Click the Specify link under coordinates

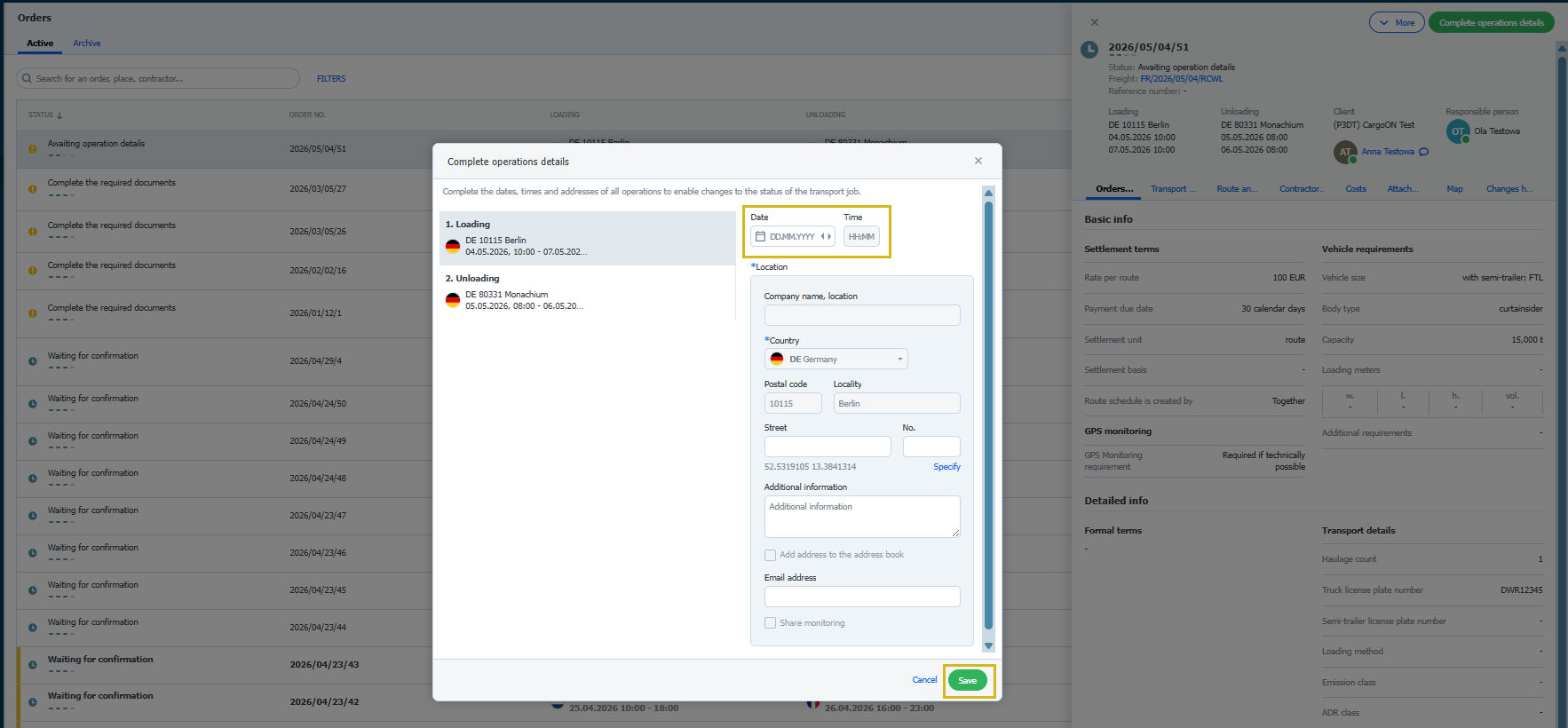pos(946,467)
